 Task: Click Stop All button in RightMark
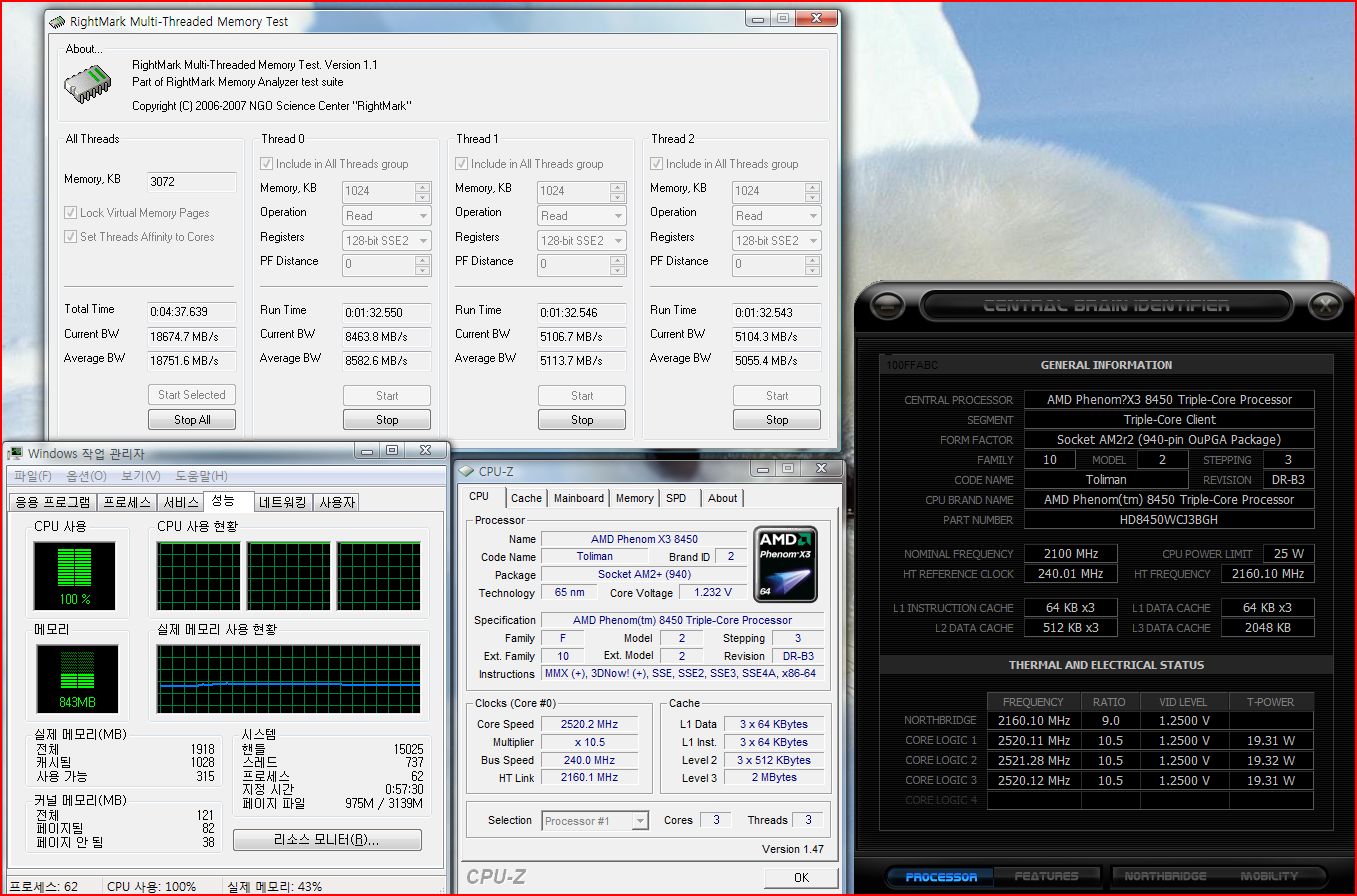[x=192, y=420]
